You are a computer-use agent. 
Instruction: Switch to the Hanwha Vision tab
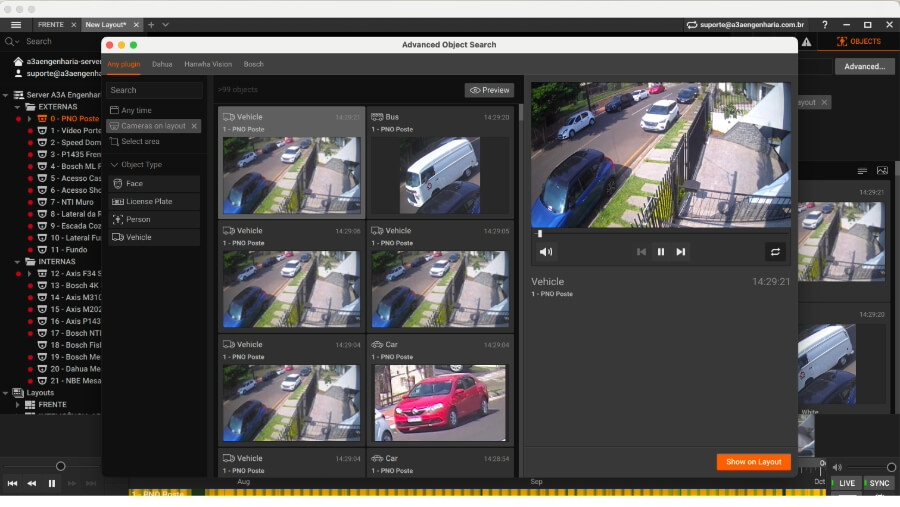(x=208, y=64)
